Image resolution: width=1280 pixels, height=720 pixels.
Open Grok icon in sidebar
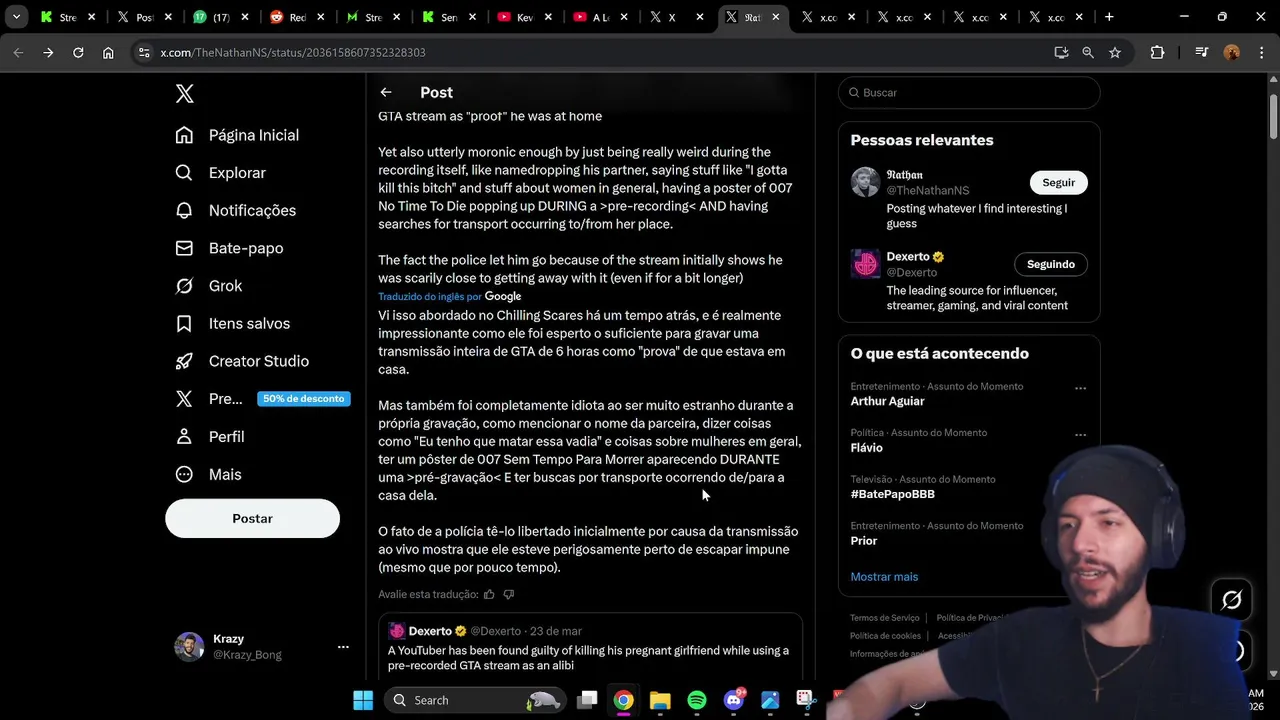[184, 286]
